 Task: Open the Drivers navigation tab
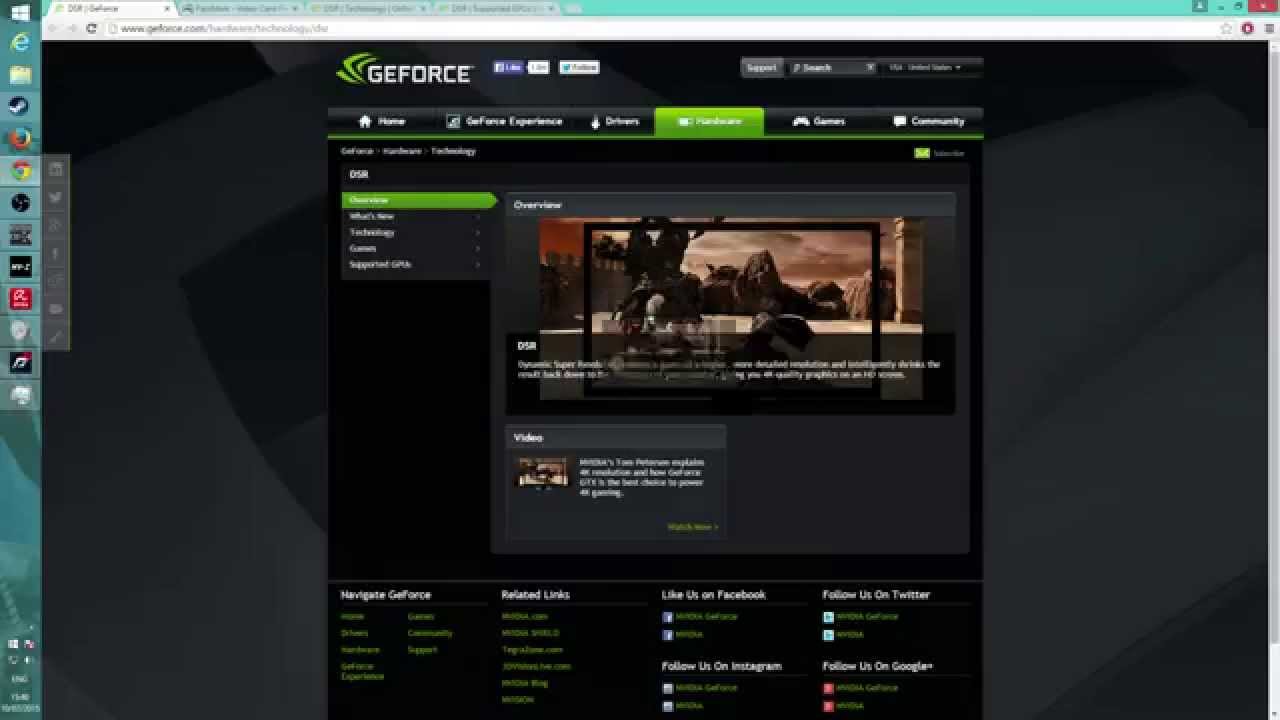click(614, 121)
